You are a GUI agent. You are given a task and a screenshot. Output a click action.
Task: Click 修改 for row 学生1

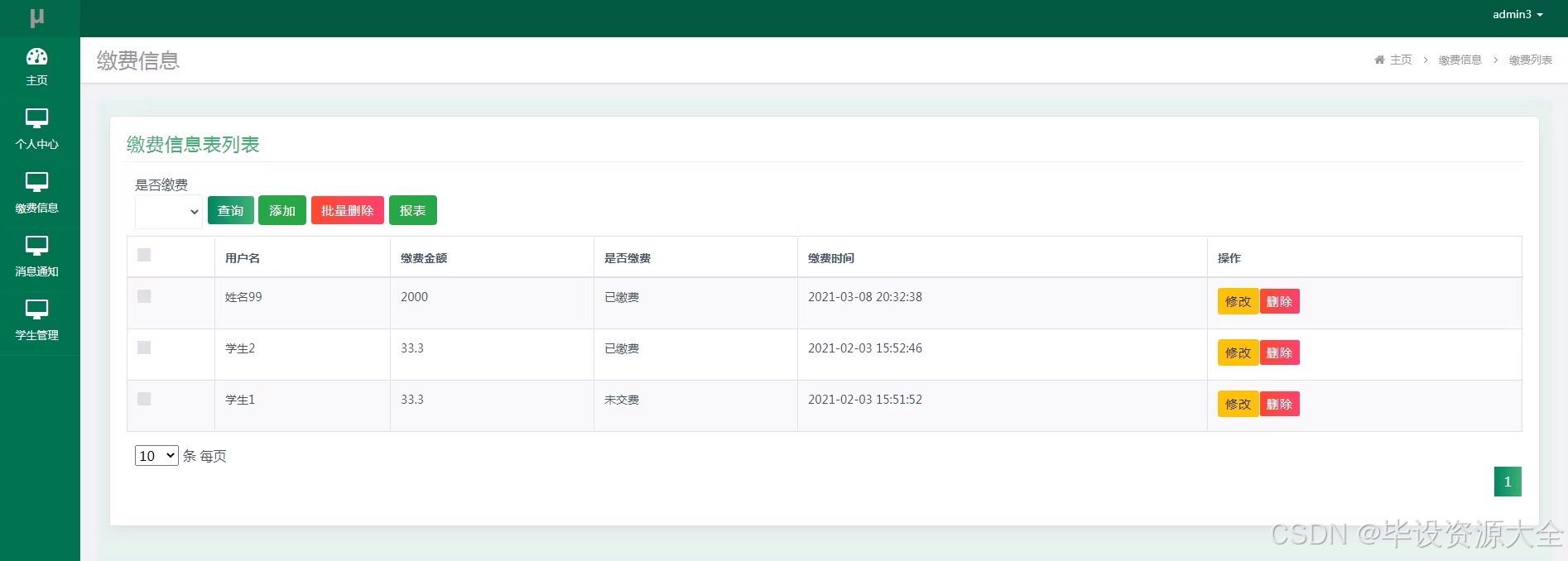point(1238,404)
